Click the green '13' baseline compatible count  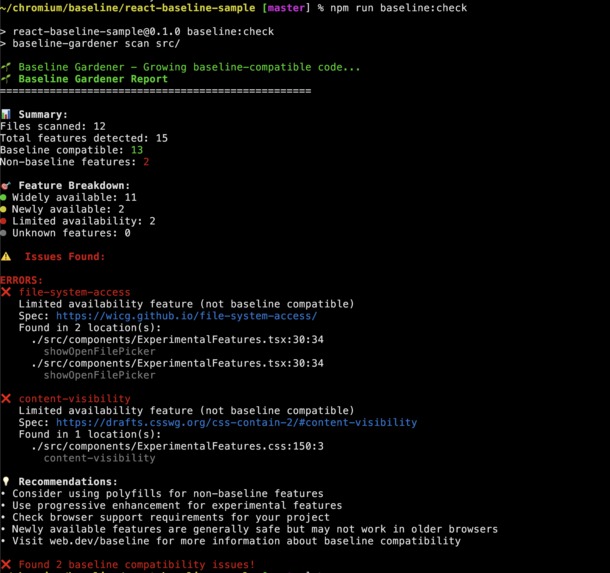(137, 150)
